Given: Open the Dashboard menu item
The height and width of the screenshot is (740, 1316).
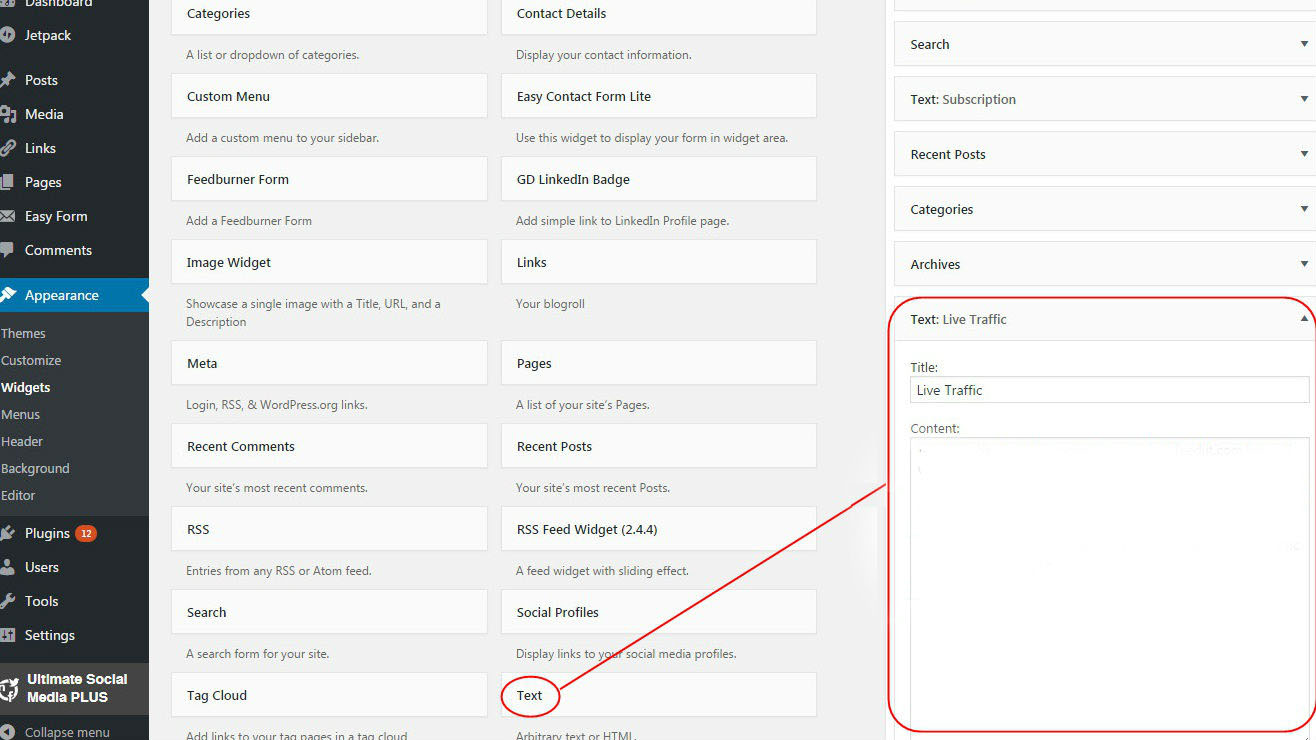Looking at the screenshot, I should pos(56,3).
